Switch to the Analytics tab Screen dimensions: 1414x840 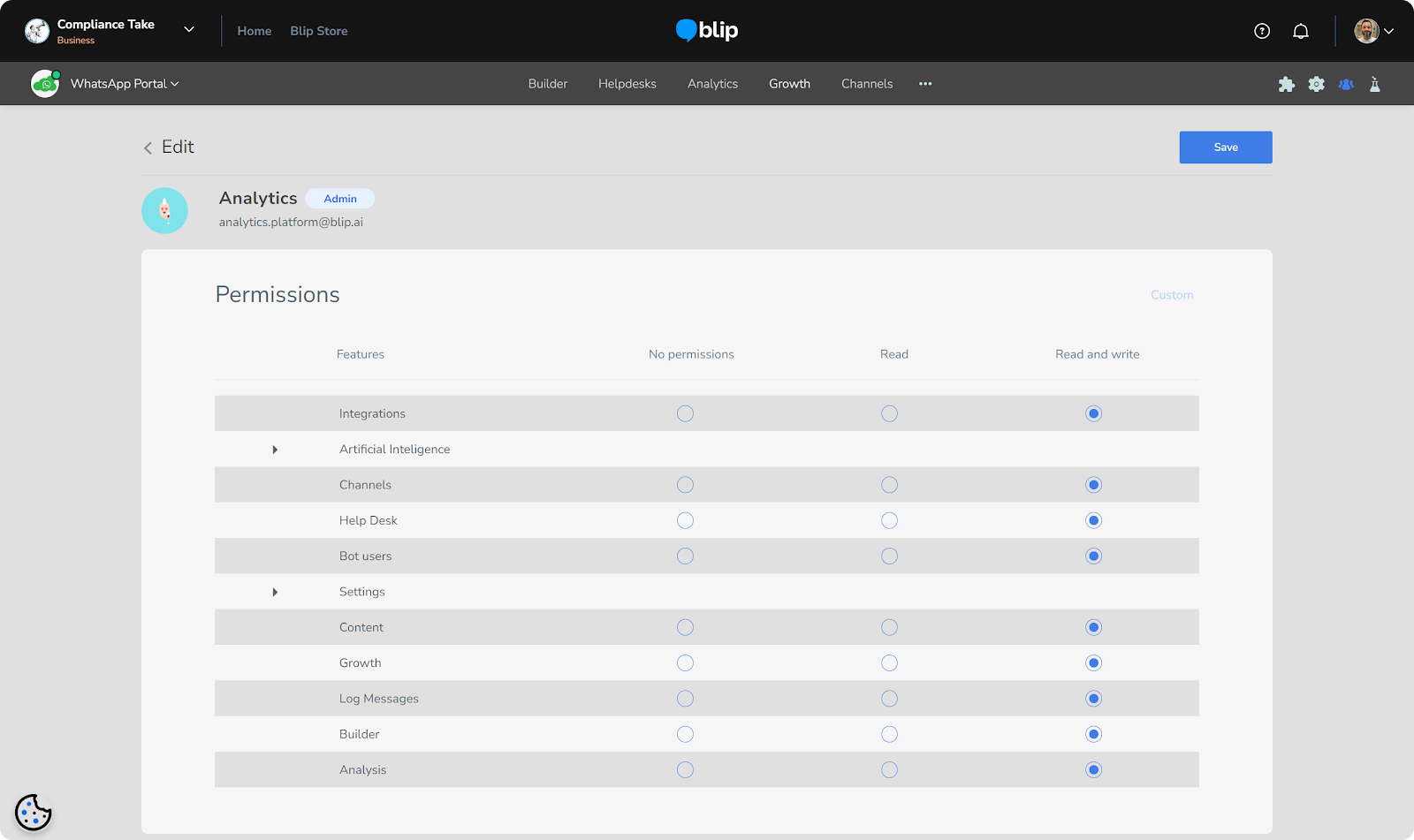tap(712, 84)
